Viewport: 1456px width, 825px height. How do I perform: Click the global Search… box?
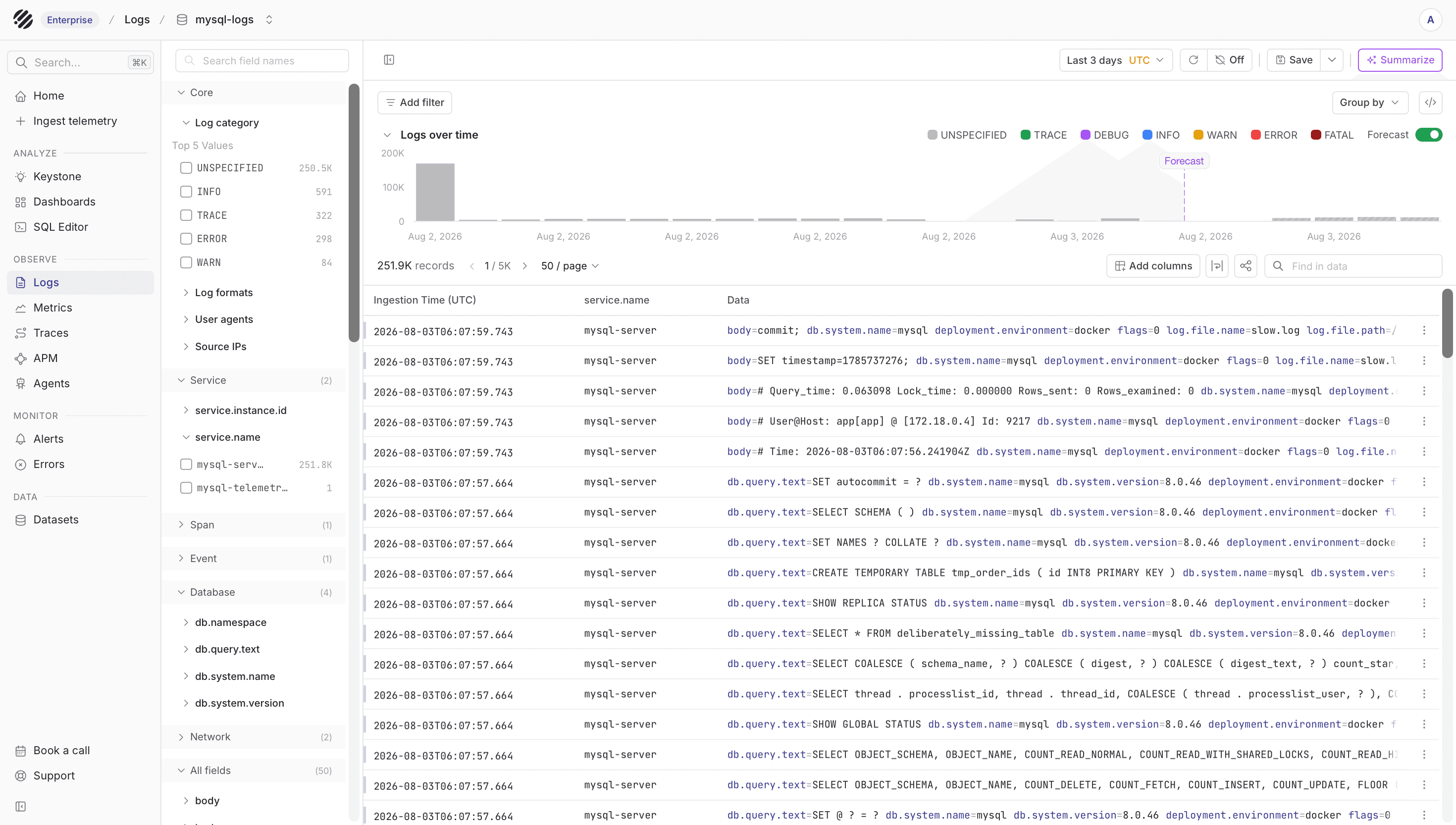[80, 62]
